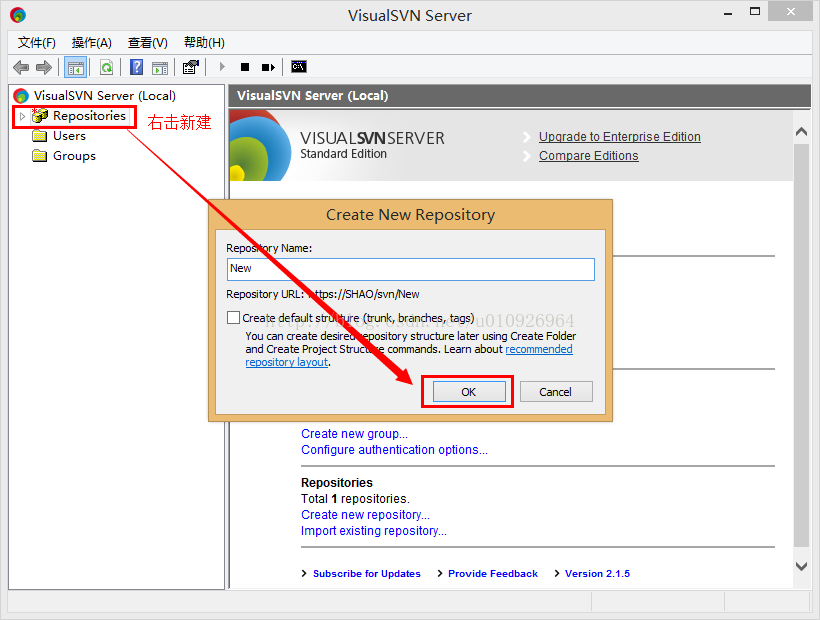820x620 pixels.
Task: Click the Back arrow toolbar icon
Action: [21, 67]
